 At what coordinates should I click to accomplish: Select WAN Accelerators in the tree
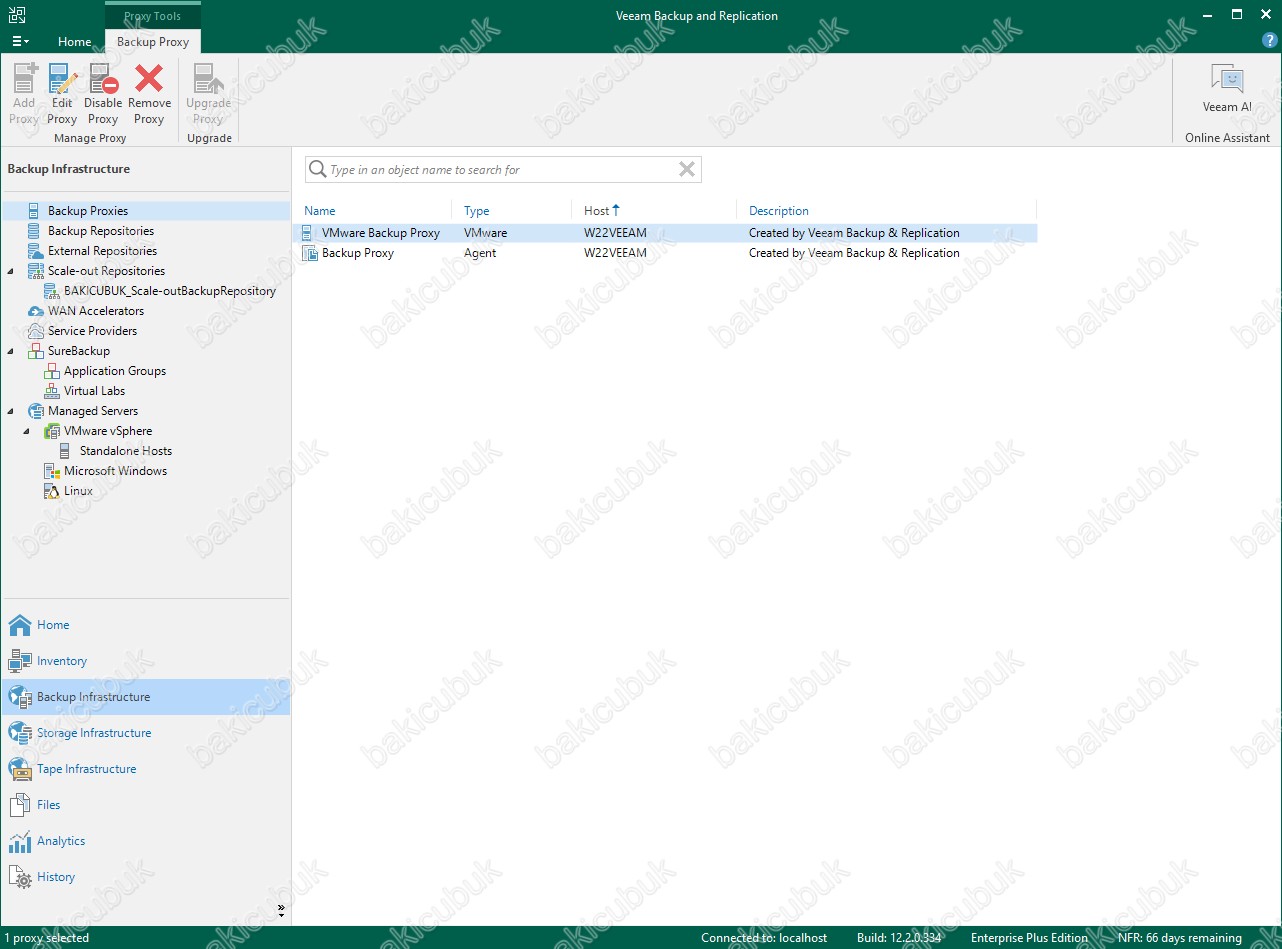point(96,311)
